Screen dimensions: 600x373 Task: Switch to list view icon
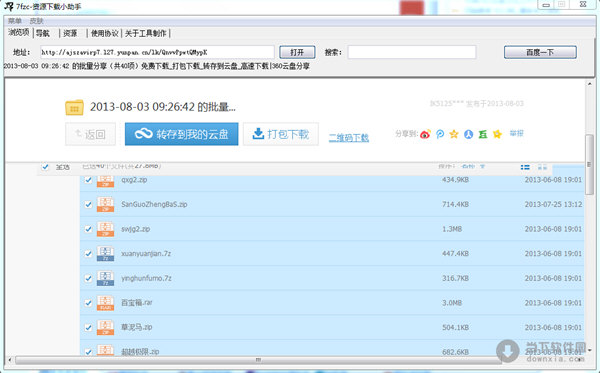pos(525,167)
